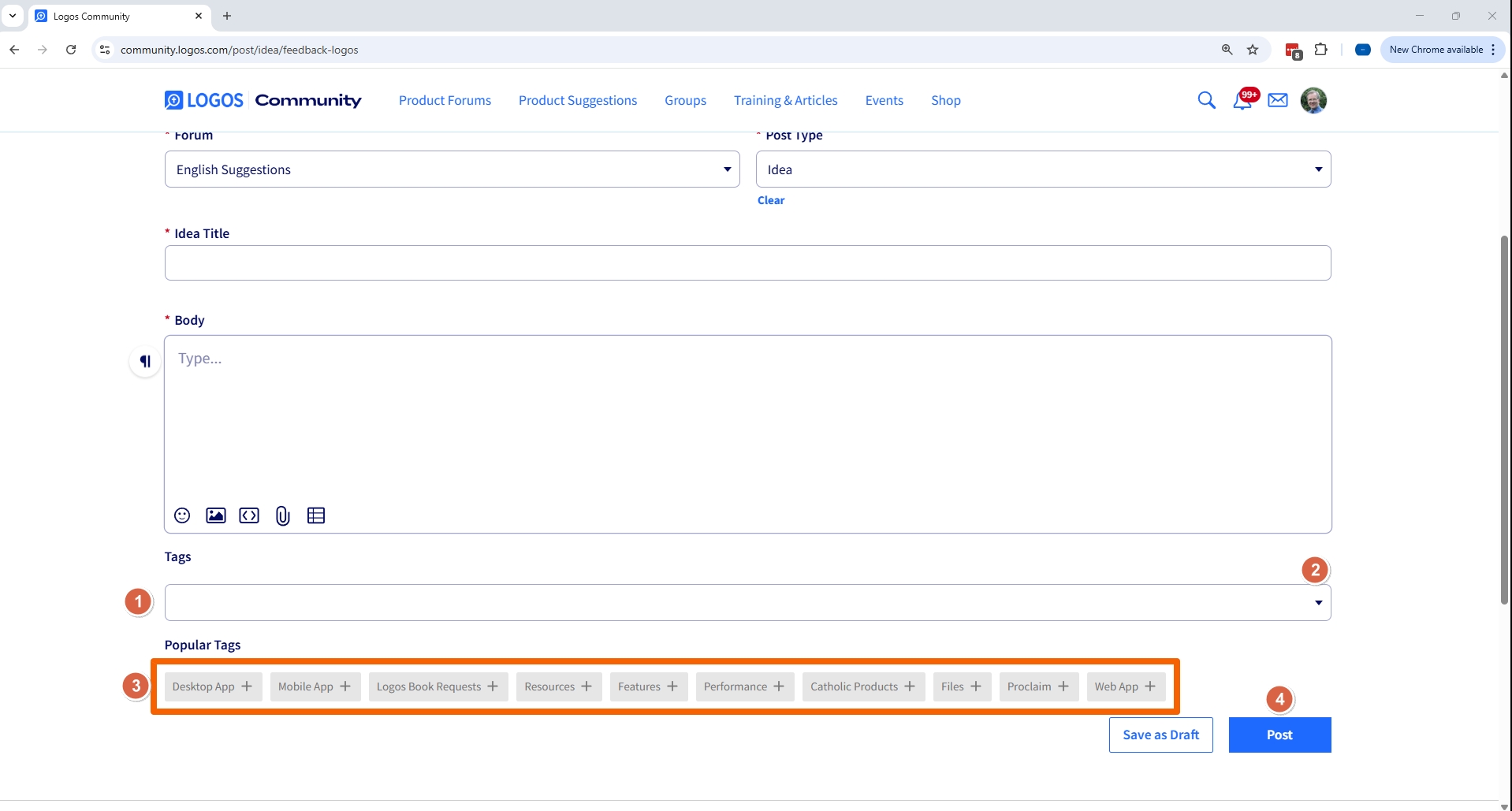1512x811 pixels.
Task: Open notifications bell with 99+ badge
Action: (1244, 100)
